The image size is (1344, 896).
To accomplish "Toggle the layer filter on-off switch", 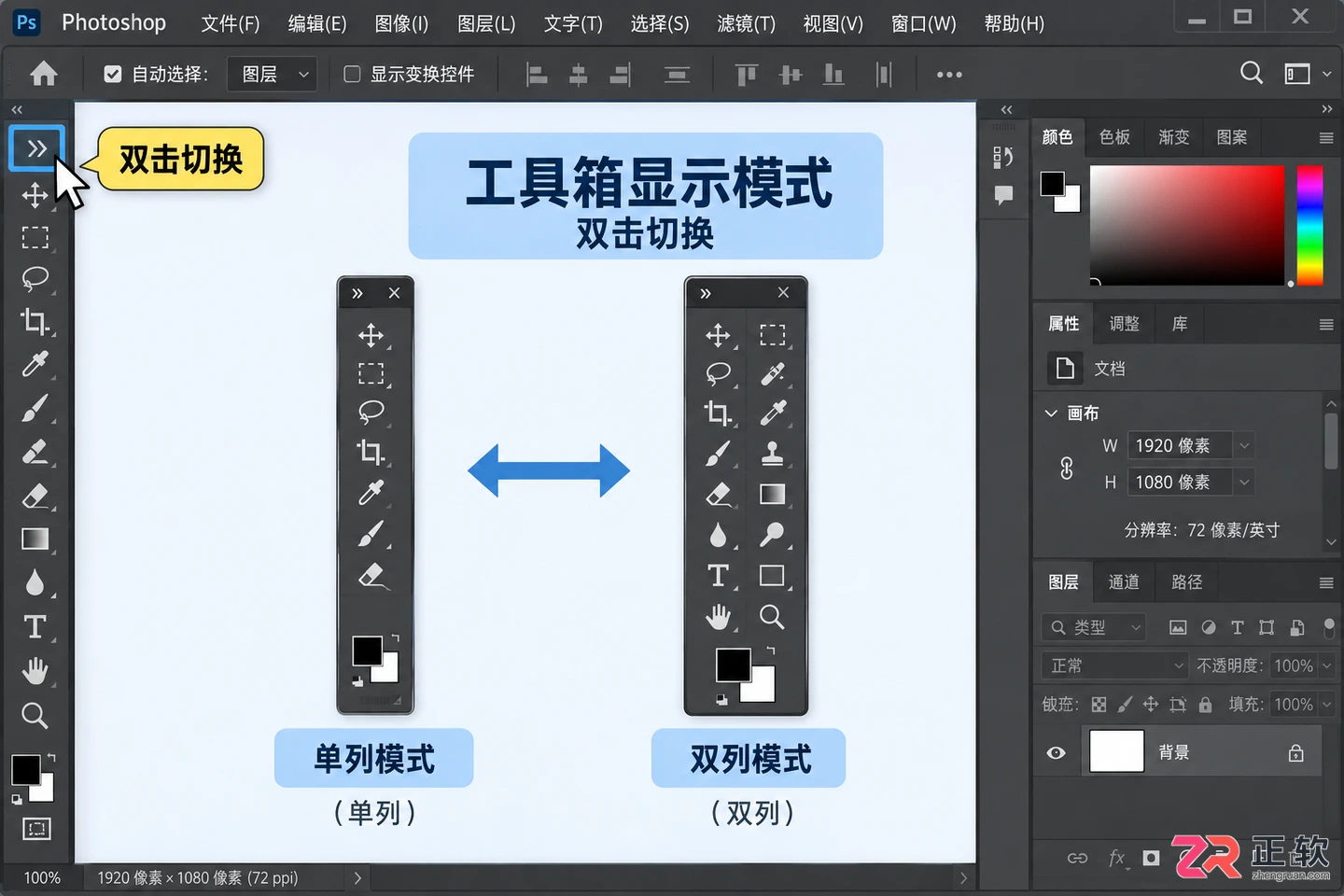I will click(x=1329, y=627).
